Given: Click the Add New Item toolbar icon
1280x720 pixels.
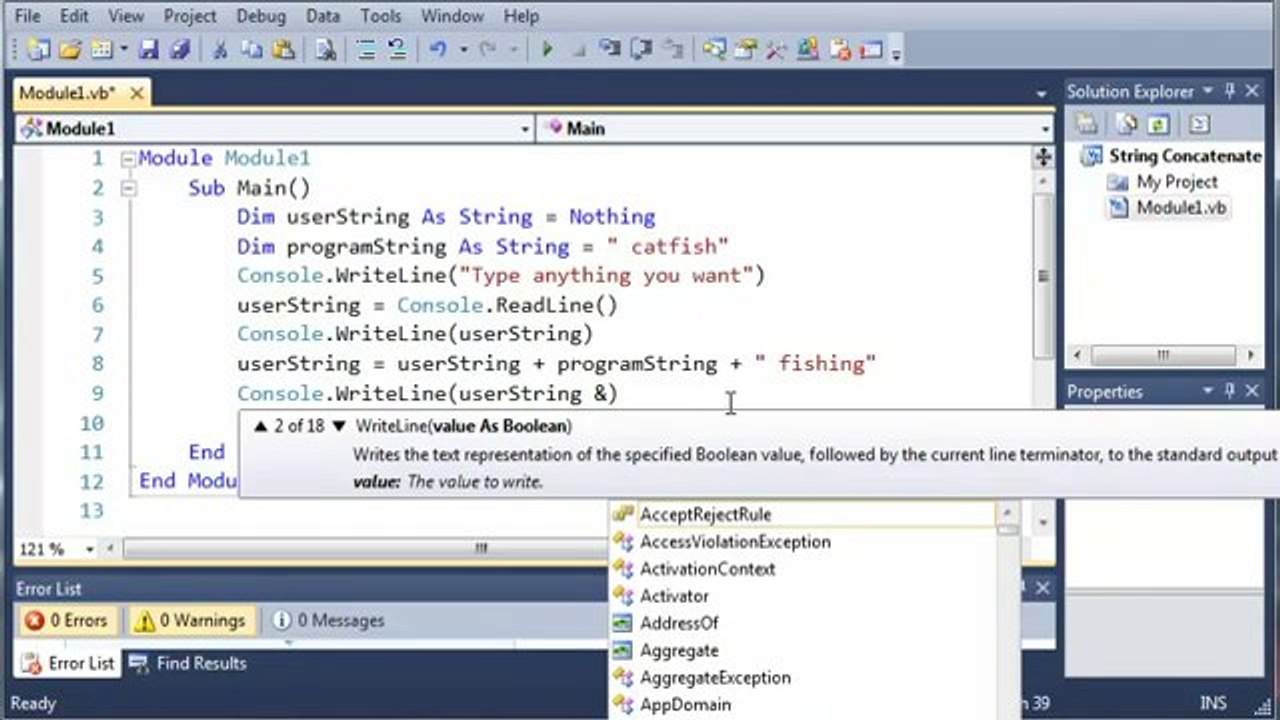Looking at the screenshot, I should tap(101, 49).
